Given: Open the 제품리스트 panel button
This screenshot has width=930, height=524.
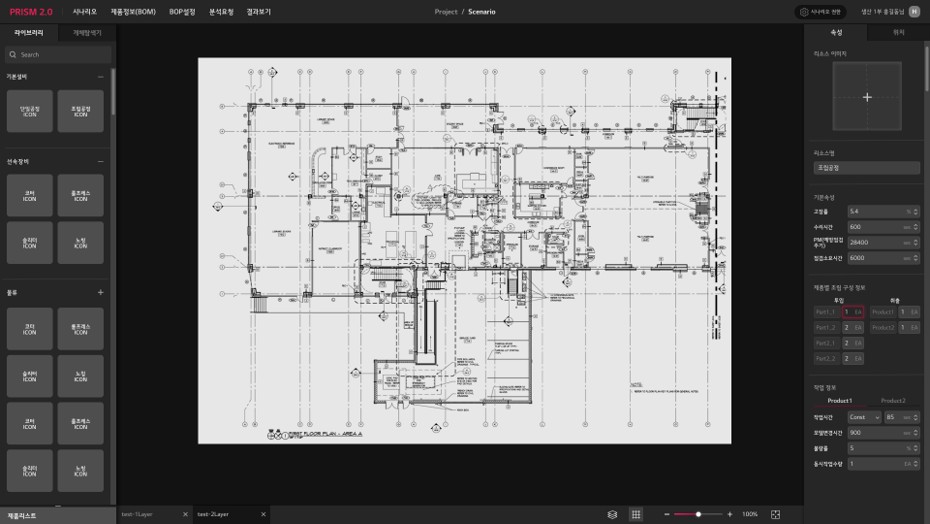Looking at the screenshot, I should click(x=22, y=515).
